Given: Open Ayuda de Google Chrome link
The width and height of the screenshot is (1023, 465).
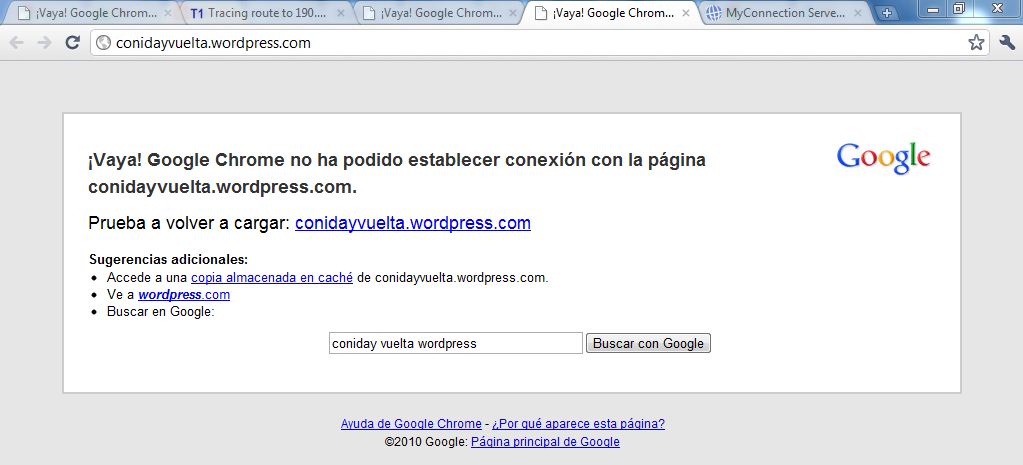Looking at the screenshot, I should [411, 424].
